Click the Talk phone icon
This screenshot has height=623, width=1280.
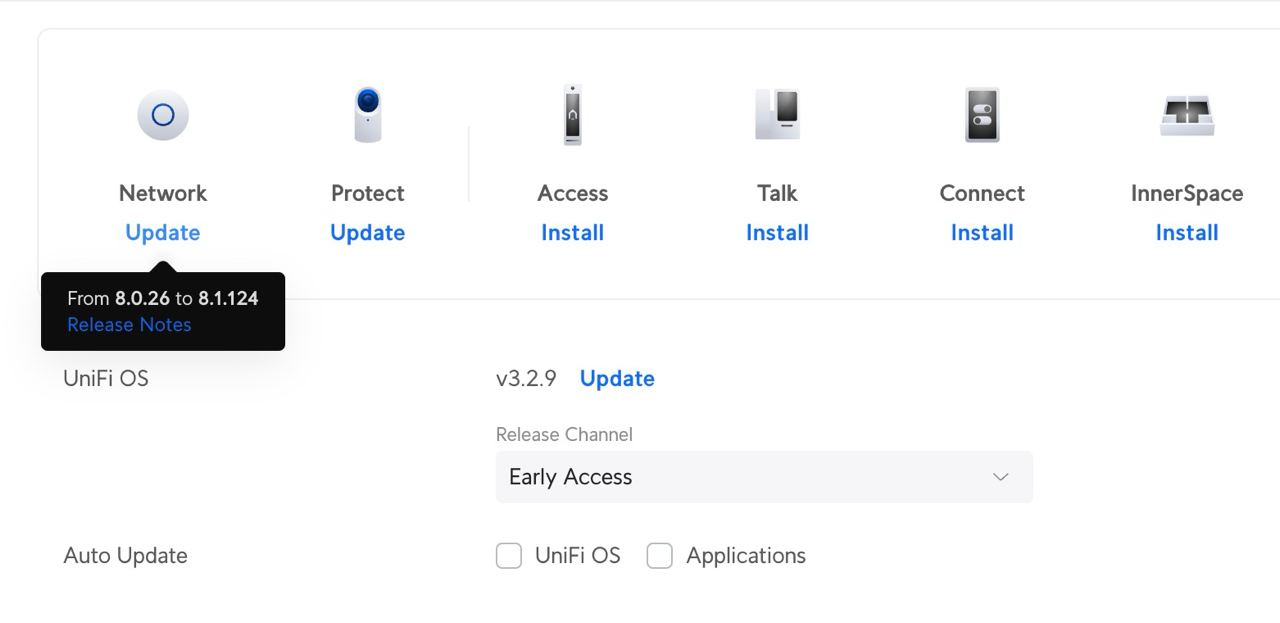coord(777,114)
